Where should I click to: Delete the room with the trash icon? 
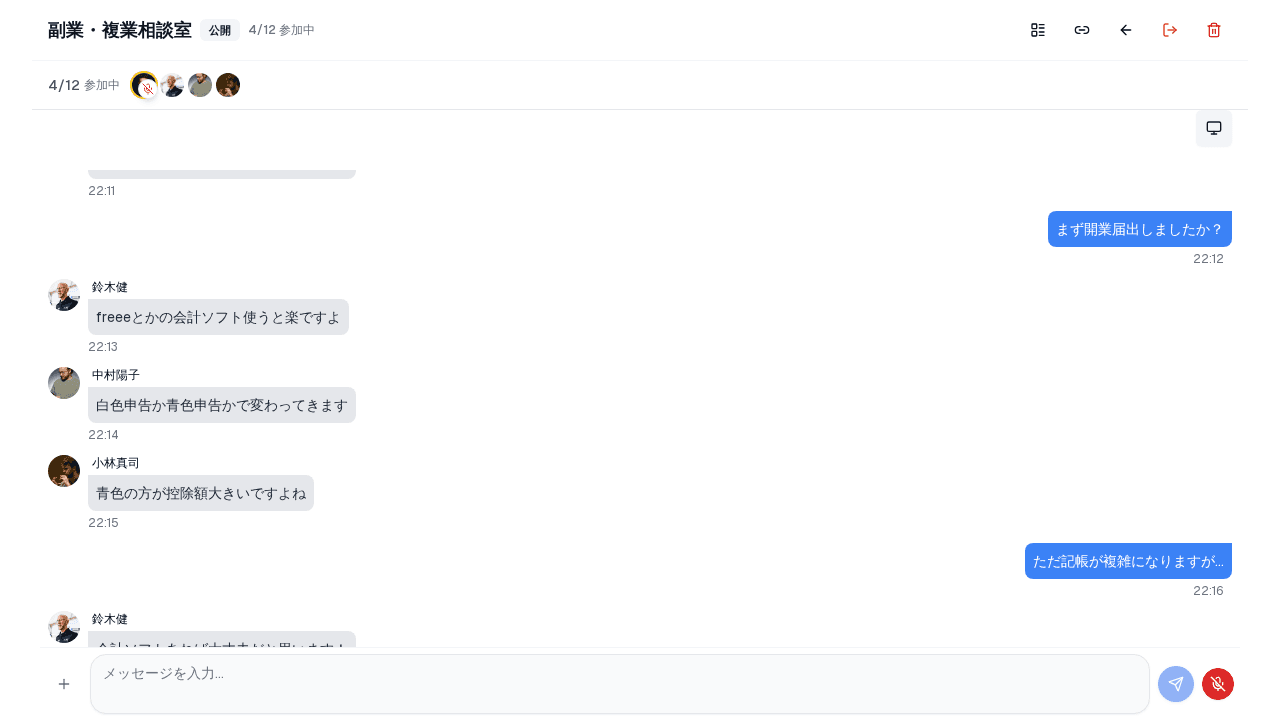[1214, 30]
